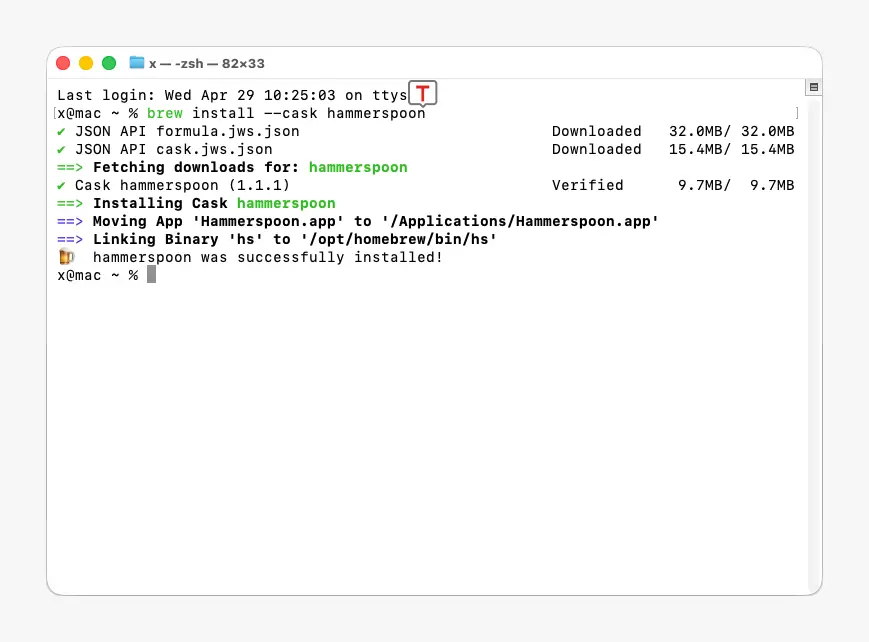Click 'install --cask hammerspoon' command text
The height and width of the screenshot is (642, 869).
coord(309,113)
